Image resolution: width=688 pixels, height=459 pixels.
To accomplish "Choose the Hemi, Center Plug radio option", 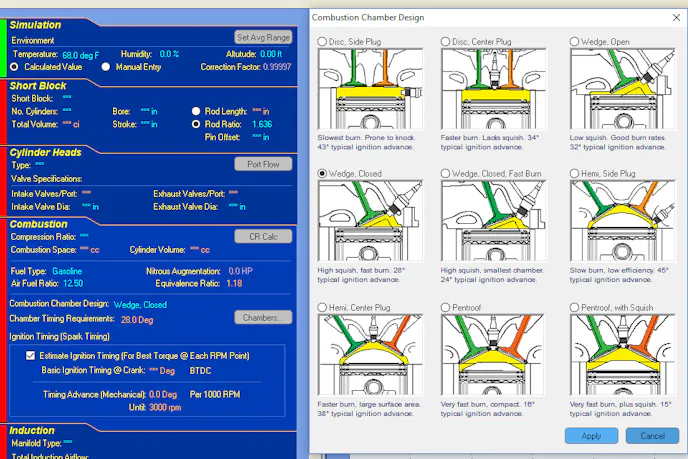I will click(322, 307).
